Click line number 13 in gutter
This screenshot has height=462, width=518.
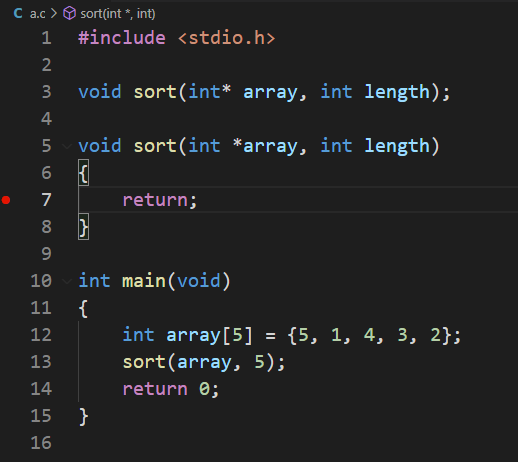point(41,362)
